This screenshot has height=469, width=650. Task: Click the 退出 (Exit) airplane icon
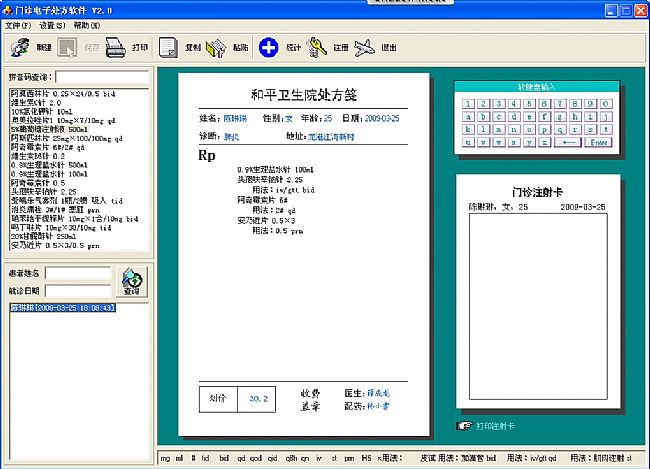(x=365, y=46)
